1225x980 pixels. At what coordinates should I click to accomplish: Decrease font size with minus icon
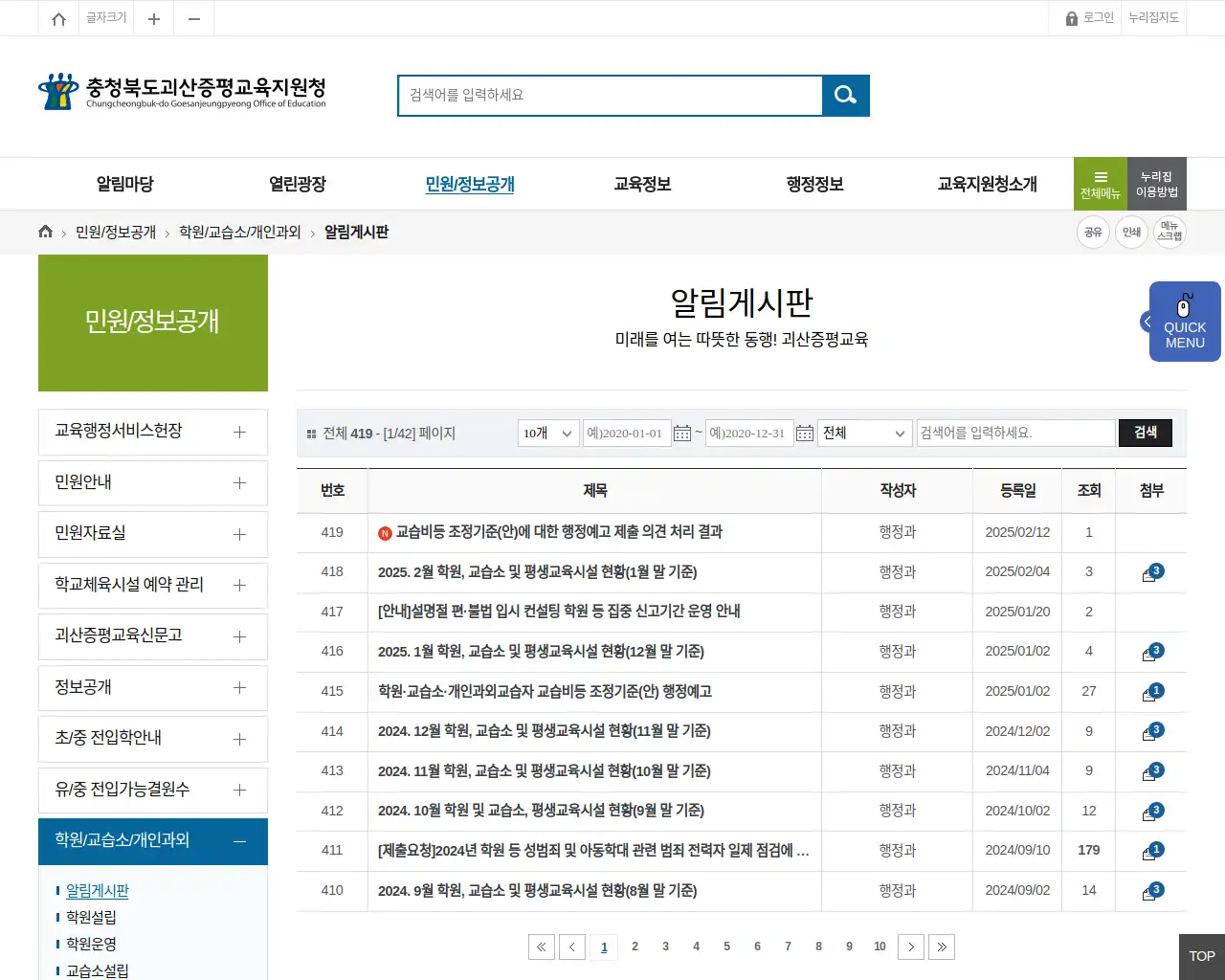click(x=194, y=18)
